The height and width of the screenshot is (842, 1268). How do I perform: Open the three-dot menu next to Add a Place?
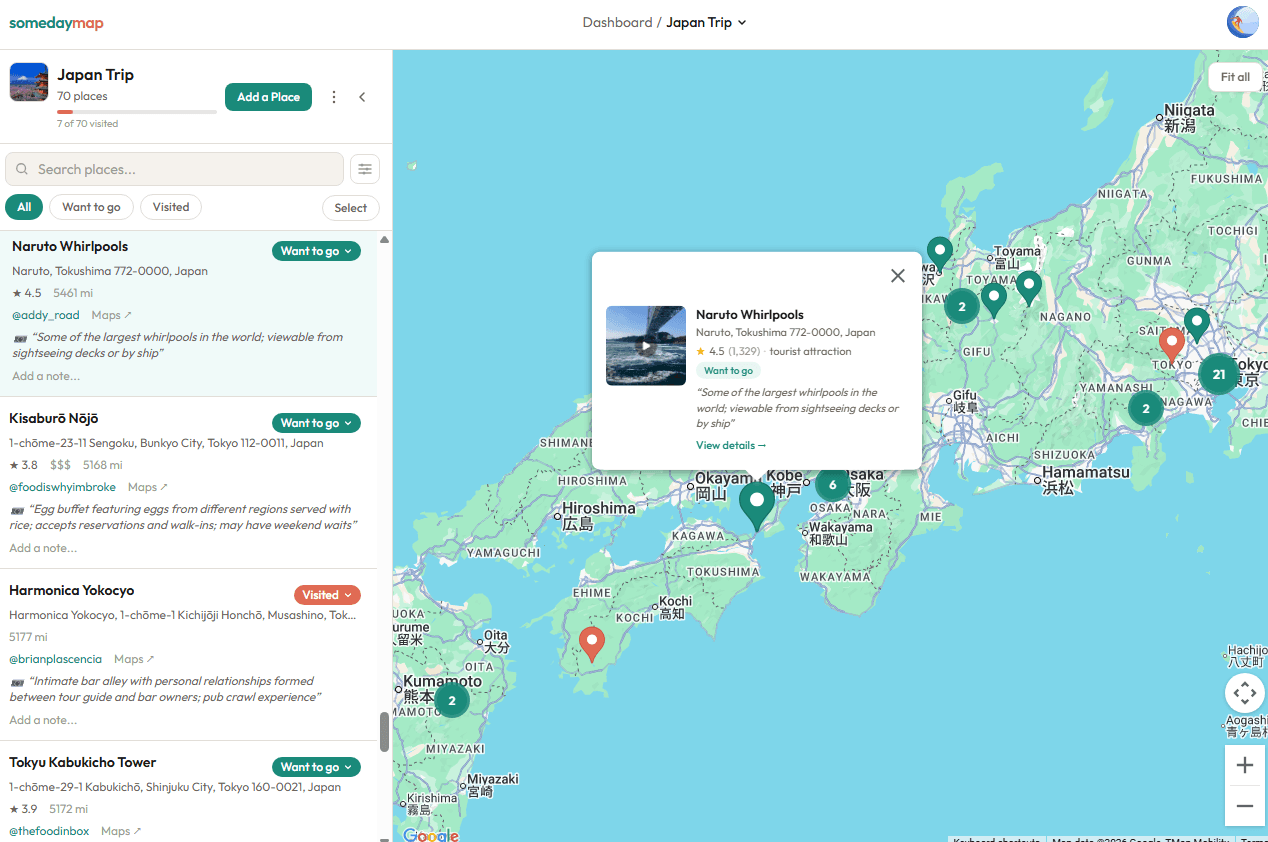coord(334,97)
